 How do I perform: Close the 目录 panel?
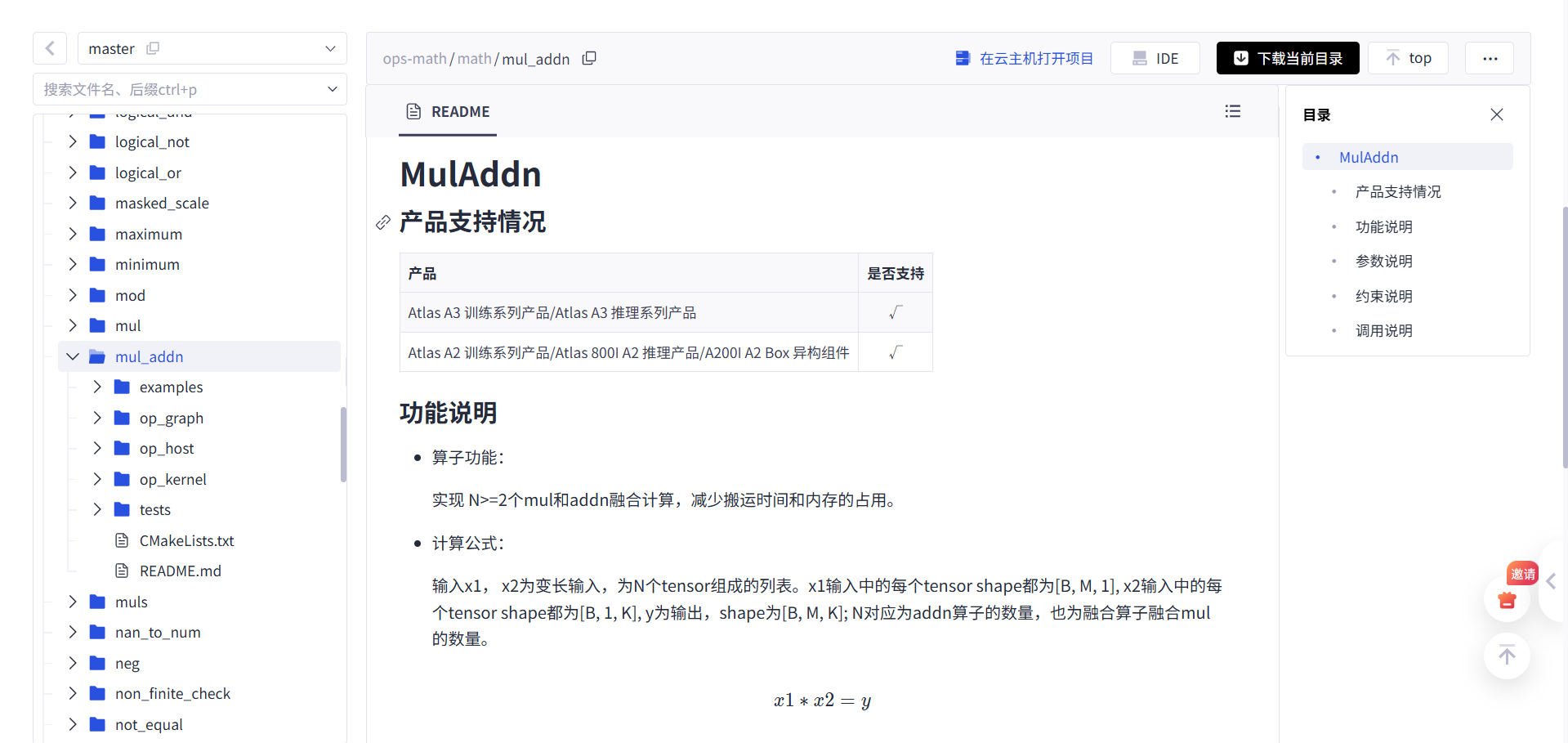click(1497, 114)
